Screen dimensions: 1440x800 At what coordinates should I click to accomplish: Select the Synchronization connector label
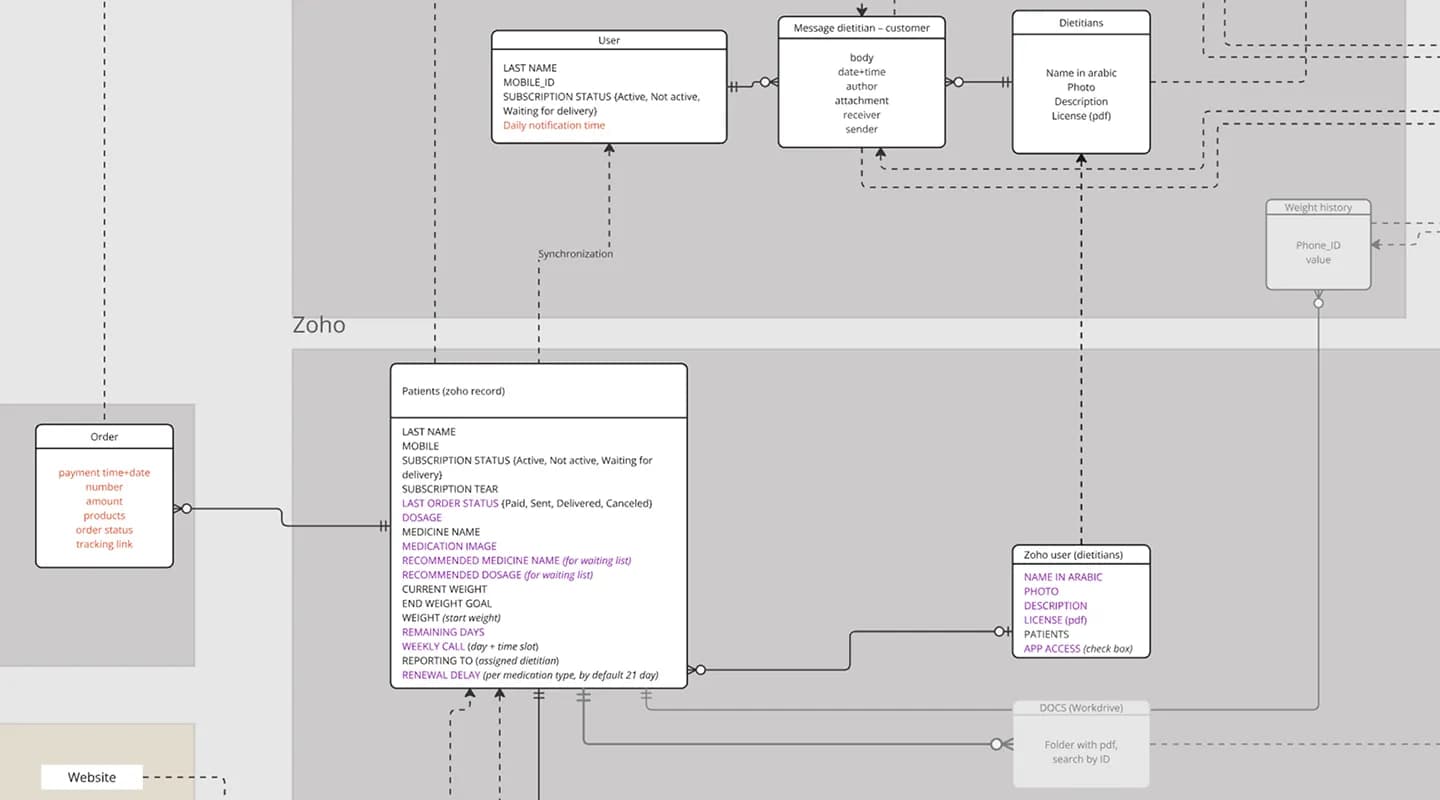[x=576, y=254]
